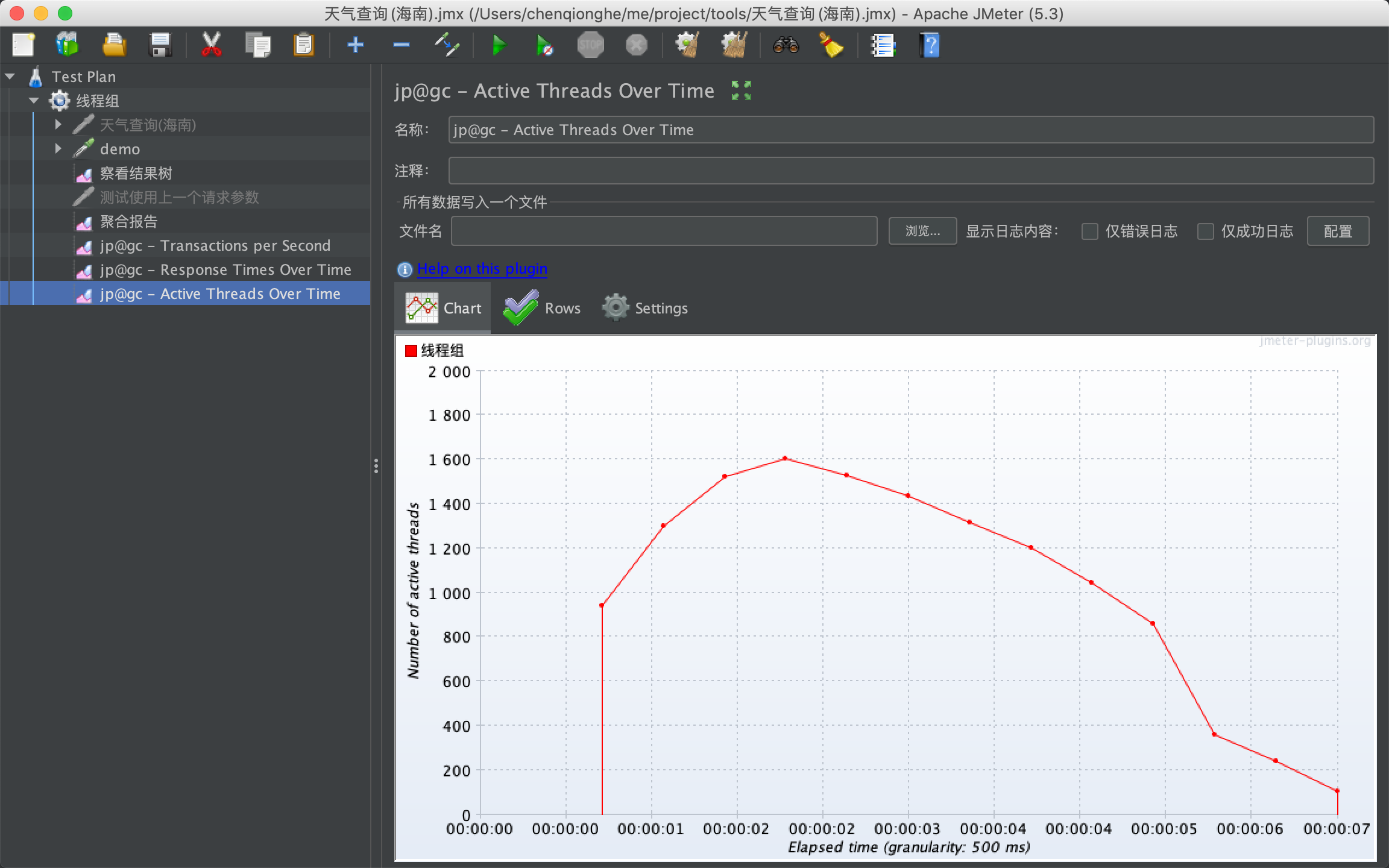This screenshot has height=868, width=1389.
Task: Enable 仅成功日志 checkbox
Action: (x=1205, y=231)
